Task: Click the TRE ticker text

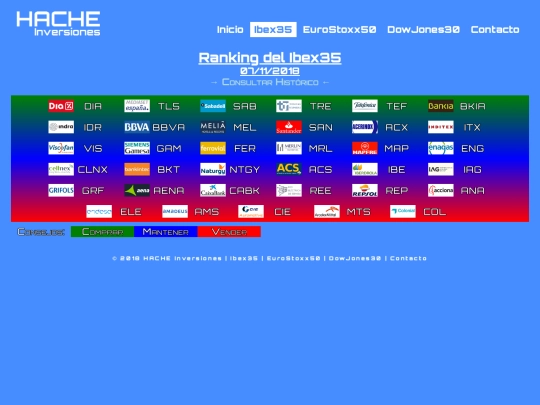Action: [x=321, y=106]
